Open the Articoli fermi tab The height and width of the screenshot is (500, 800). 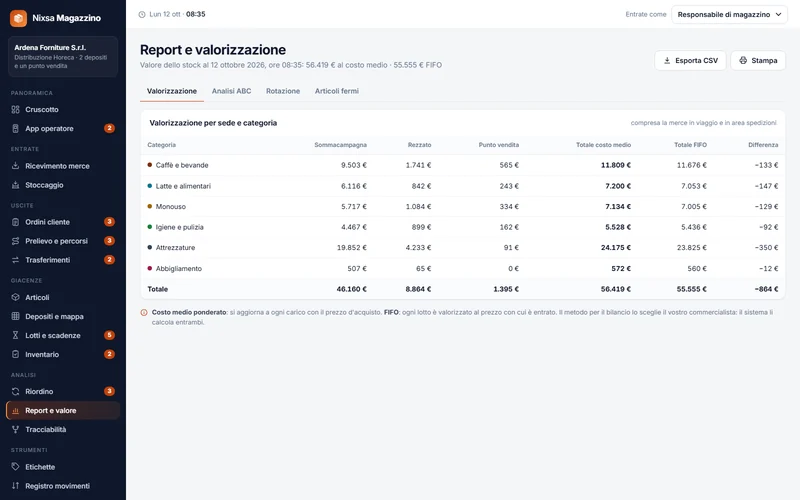point(337,91)
